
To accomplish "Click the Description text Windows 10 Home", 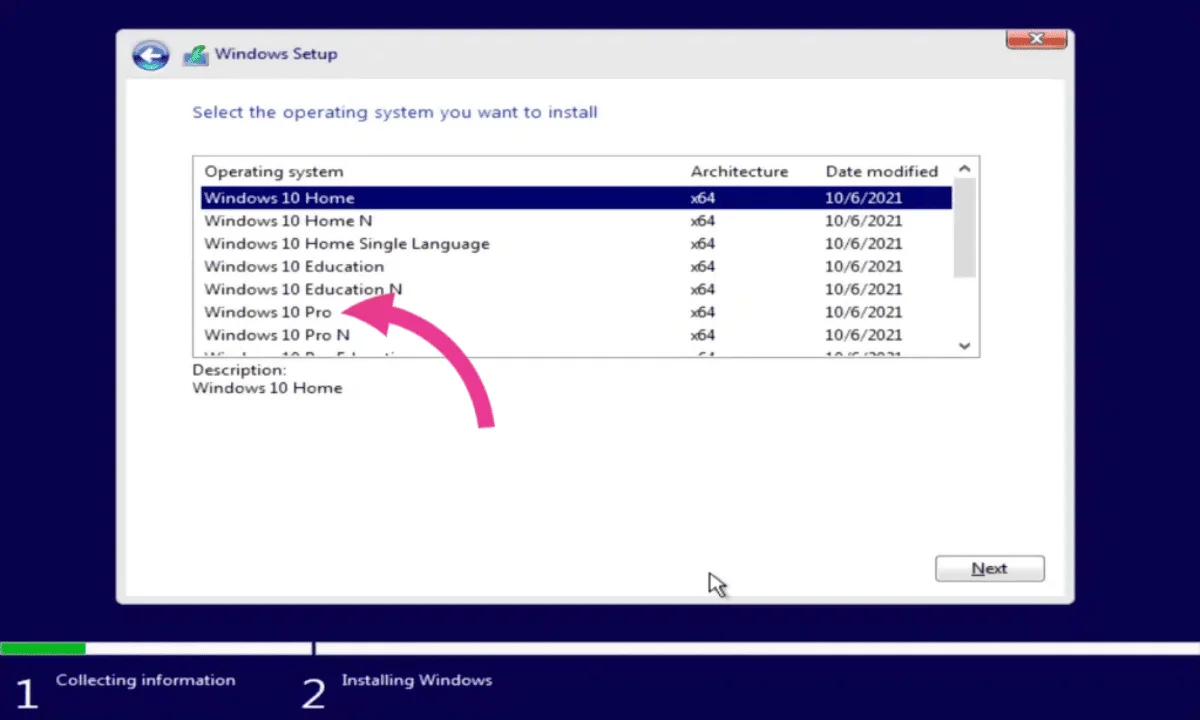I will pos(267,388).
